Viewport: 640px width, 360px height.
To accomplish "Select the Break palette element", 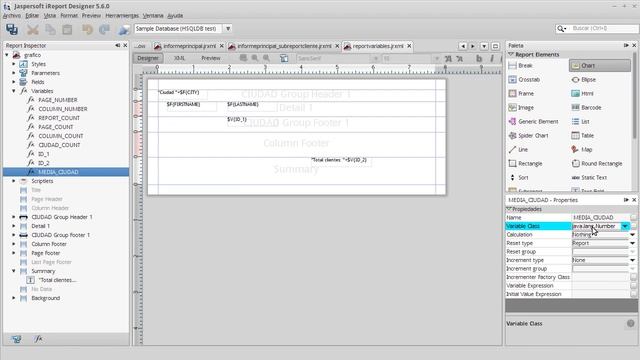I will [x=520, y=65].
